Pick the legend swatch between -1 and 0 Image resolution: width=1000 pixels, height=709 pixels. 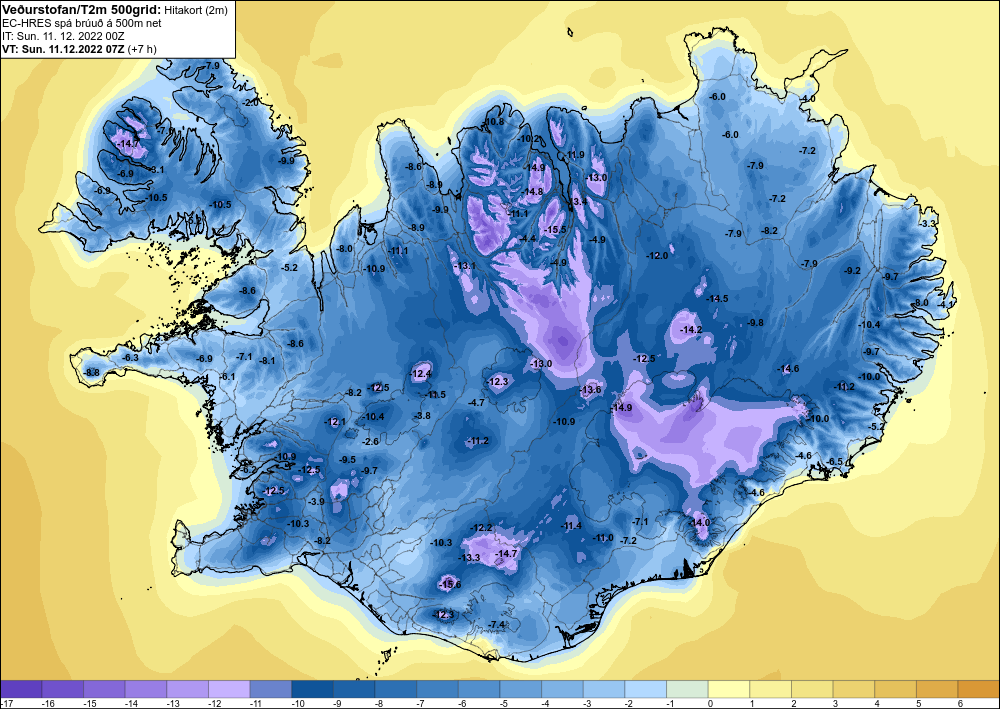688,689
